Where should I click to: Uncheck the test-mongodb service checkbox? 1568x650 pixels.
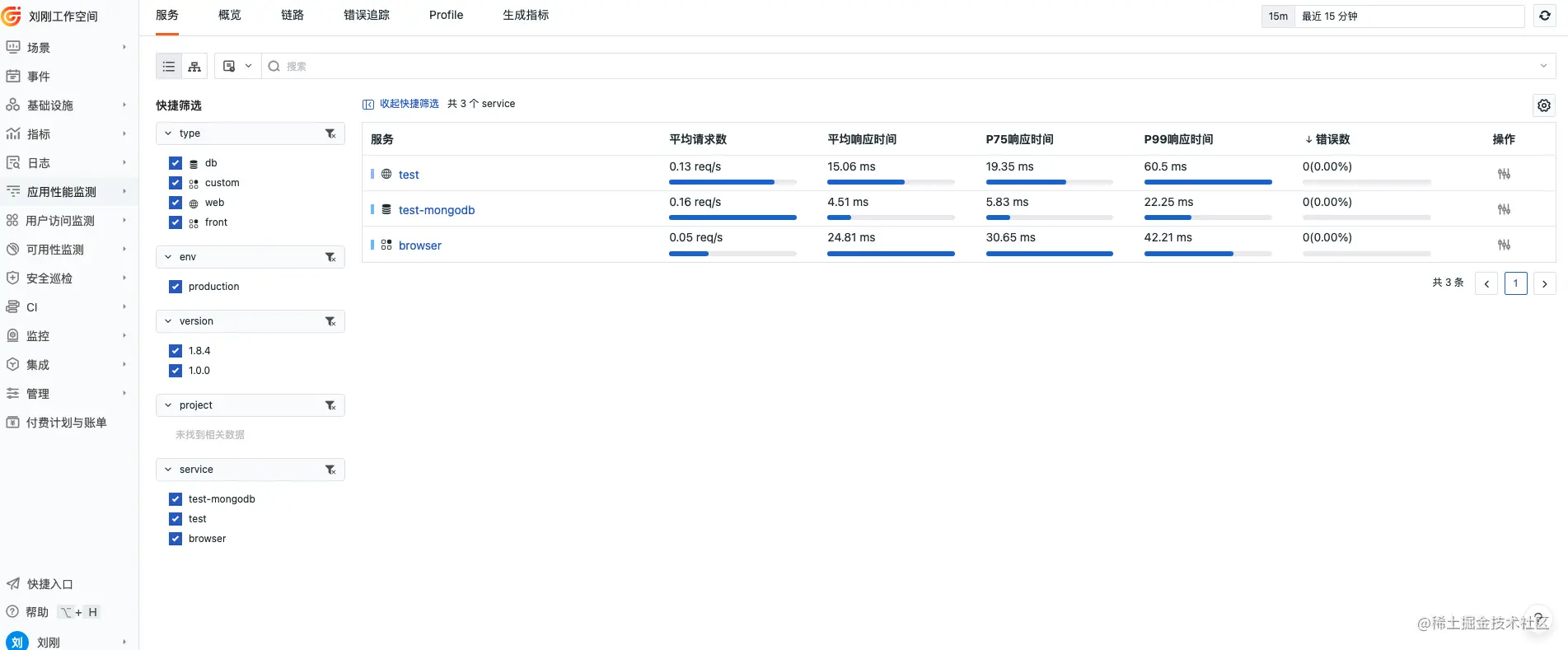(175, 499)
